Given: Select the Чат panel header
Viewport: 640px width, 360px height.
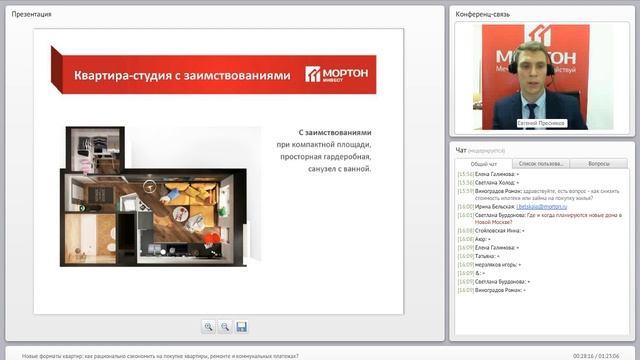Looking at the screenshot, I should (x=461, y=151).
